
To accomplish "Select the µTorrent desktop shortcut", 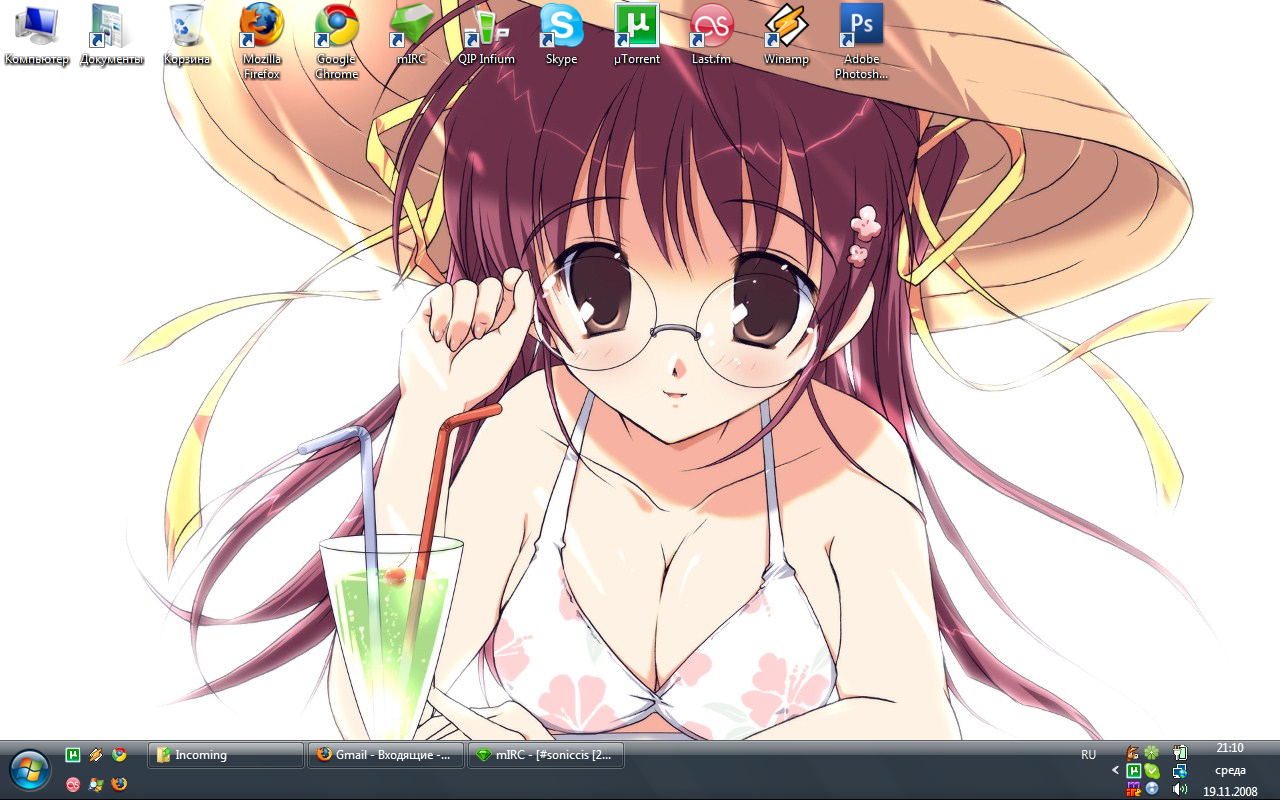I will pyautogui.click(x=637, y=35).
